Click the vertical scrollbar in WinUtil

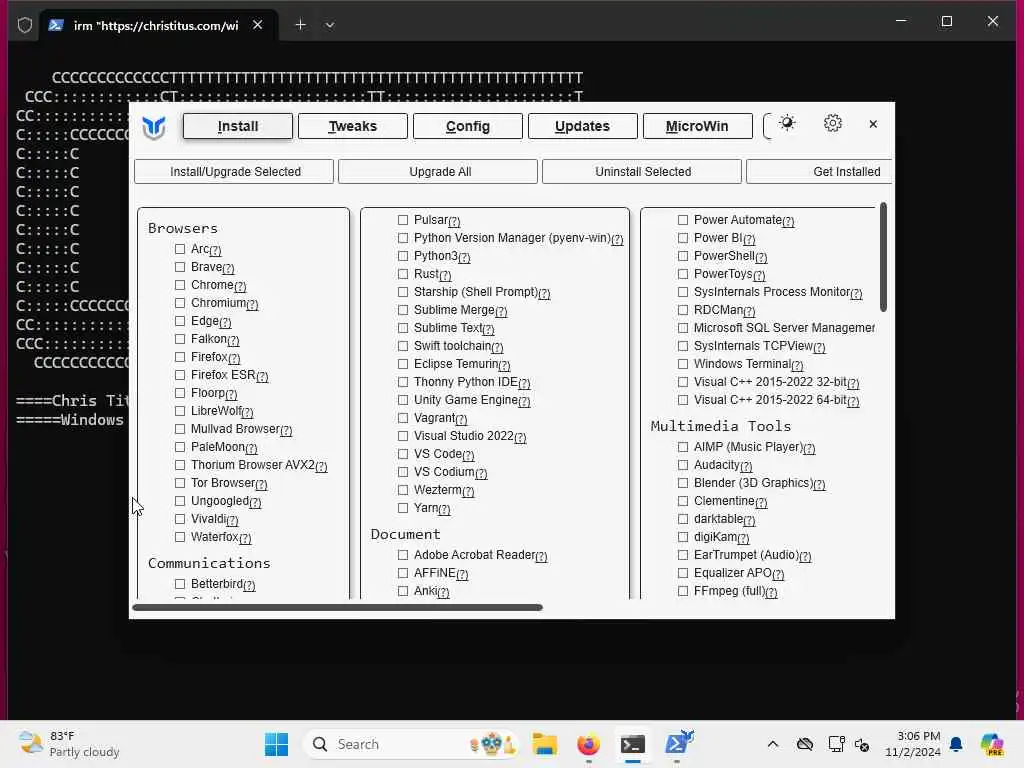point(884,257)
